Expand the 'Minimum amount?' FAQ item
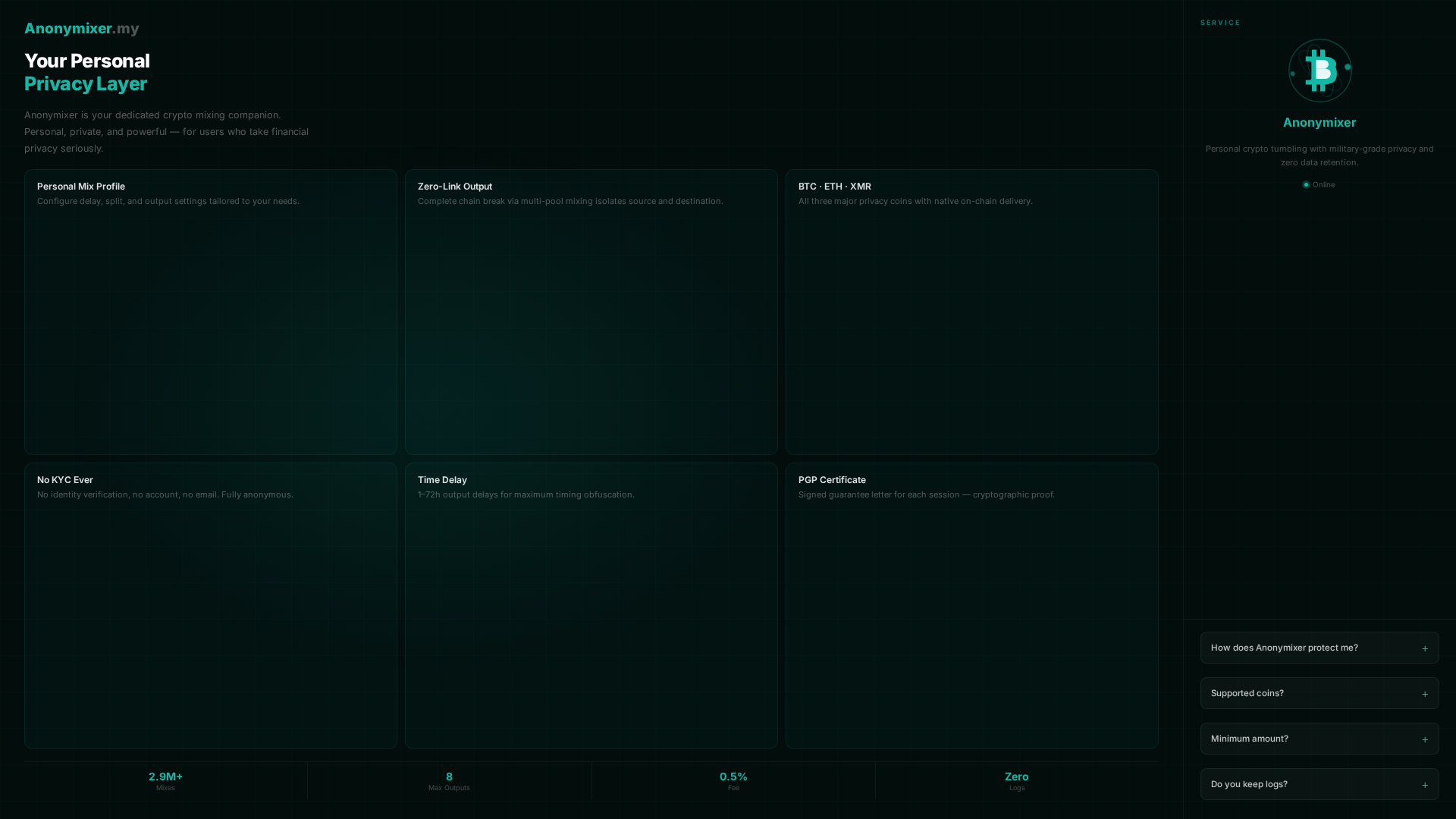 [1319, 739]
